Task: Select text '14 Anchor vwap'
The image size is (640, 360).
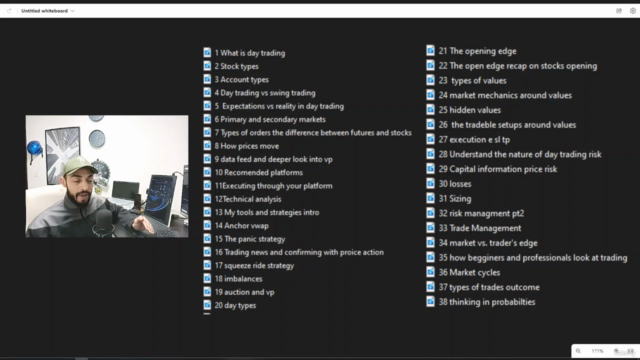Action: pyautogui.click(x=242, y=226)
